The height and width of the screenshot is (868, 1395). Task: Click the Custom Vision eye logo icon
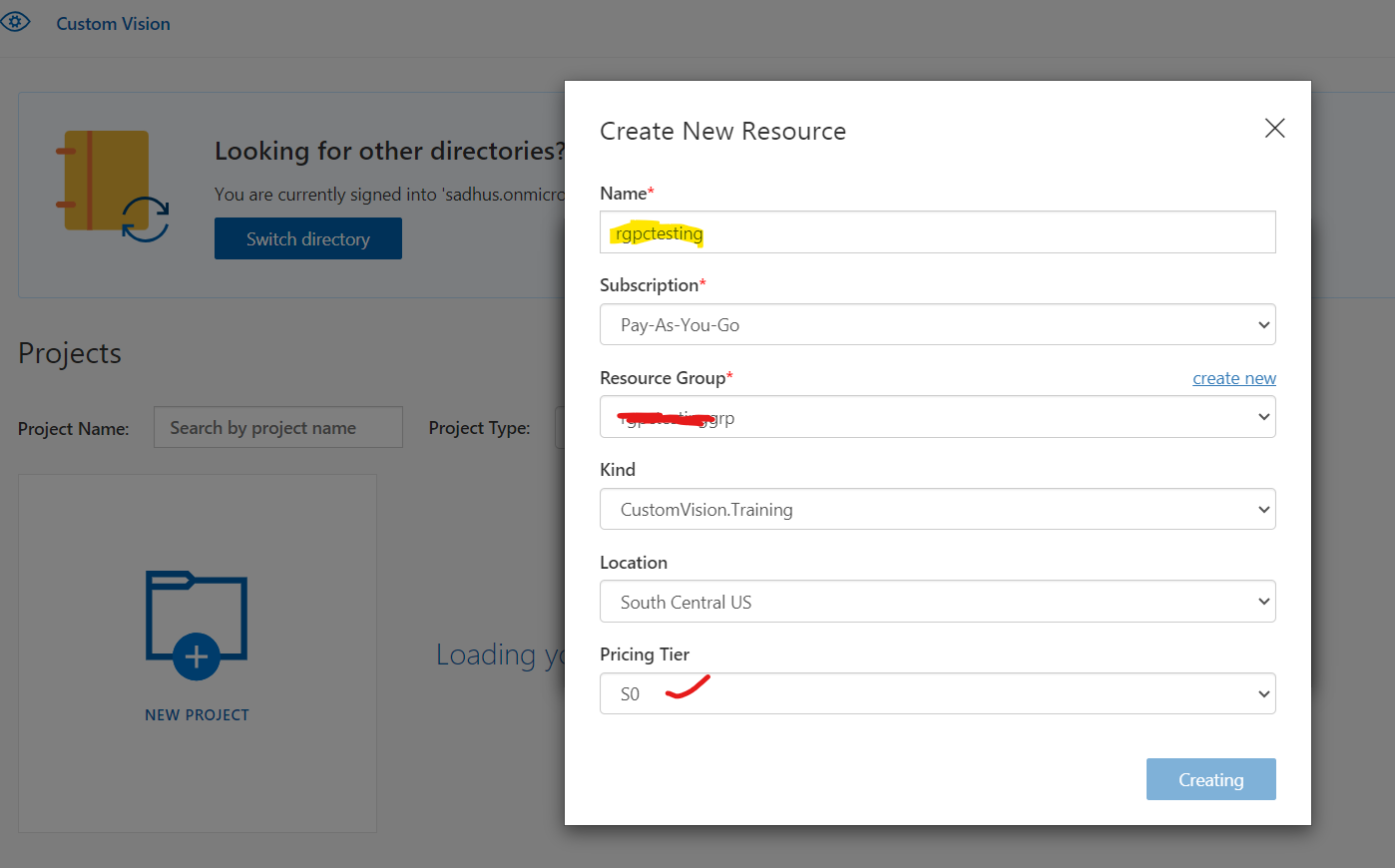point(16,22)
